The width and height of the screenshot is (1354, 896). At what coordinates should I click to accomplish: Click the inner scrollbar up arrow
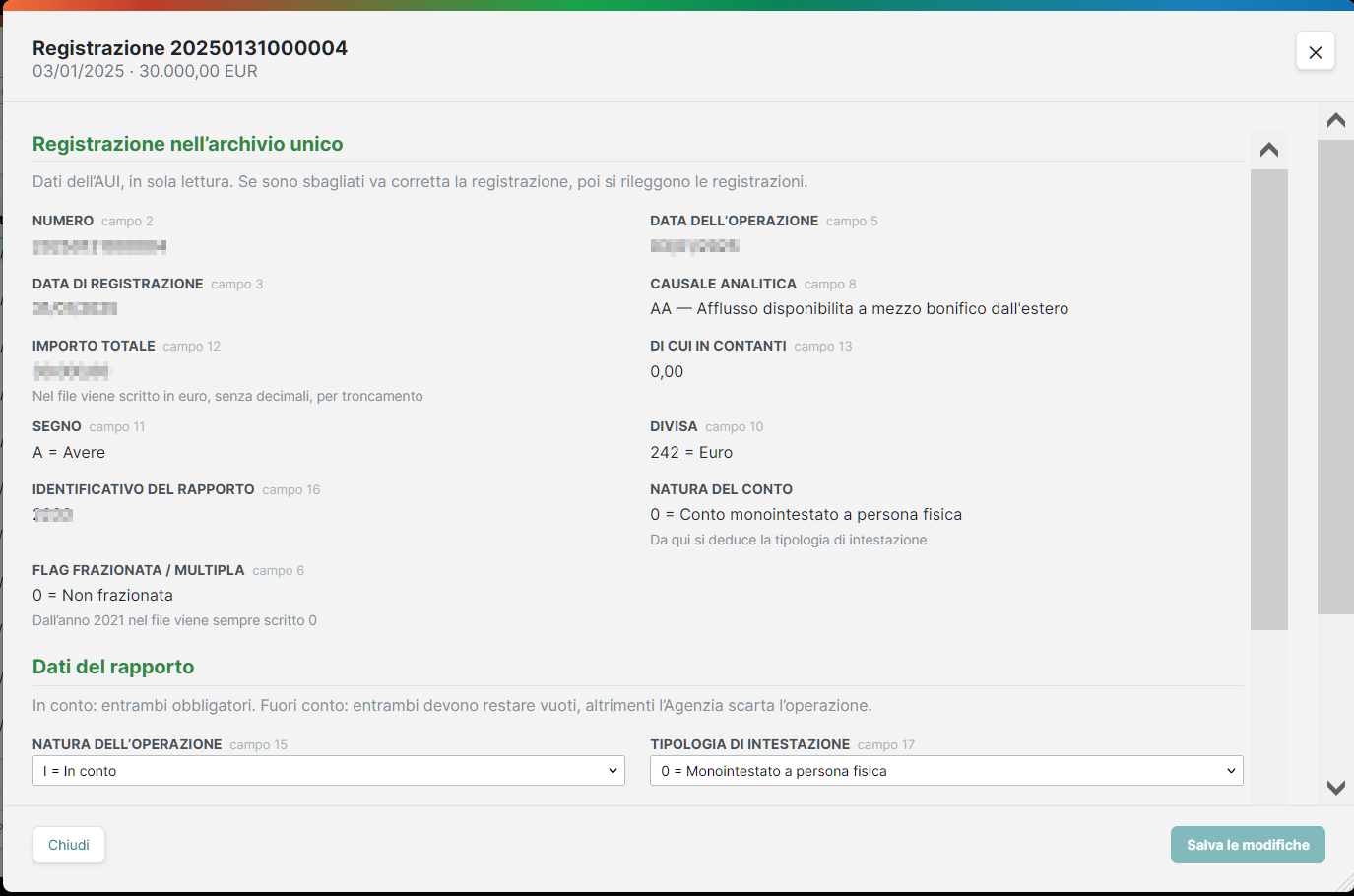coord(1268,150)
